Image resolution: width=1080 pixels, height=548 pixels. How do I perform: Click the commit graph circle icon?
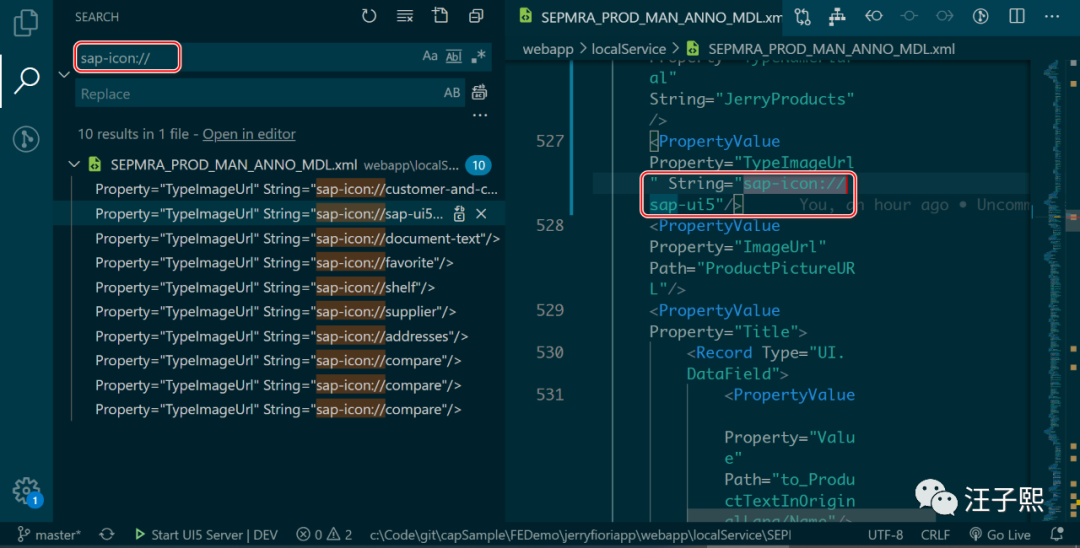[981, 17]
